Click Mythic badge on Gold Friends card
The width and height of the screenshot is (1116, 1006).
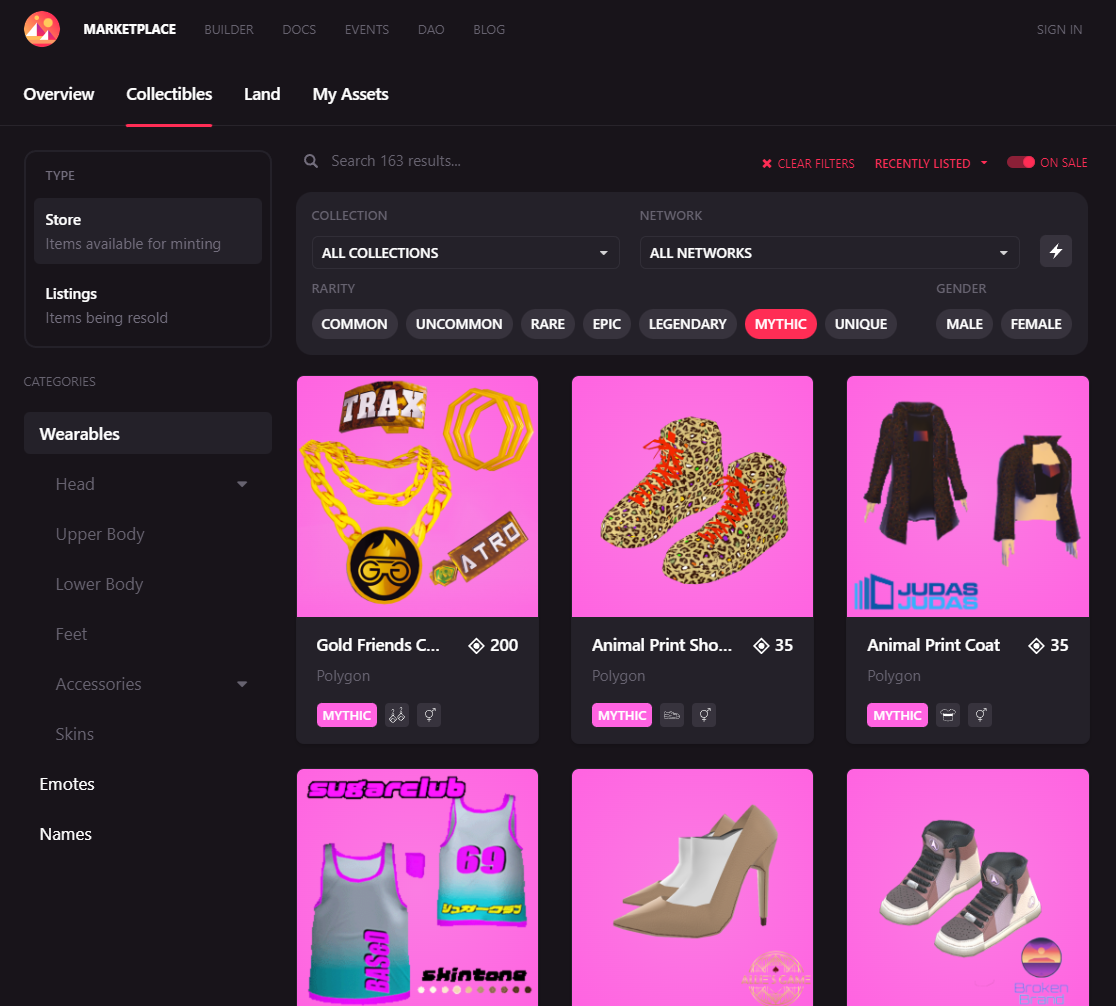coord(347,715)
